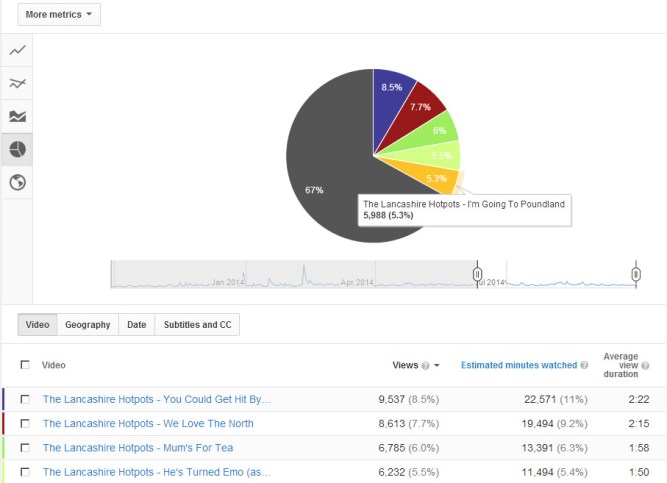Click the 6,232 (5.5%) views value
This screenshot has height=483, width=667.
point(408,472)
